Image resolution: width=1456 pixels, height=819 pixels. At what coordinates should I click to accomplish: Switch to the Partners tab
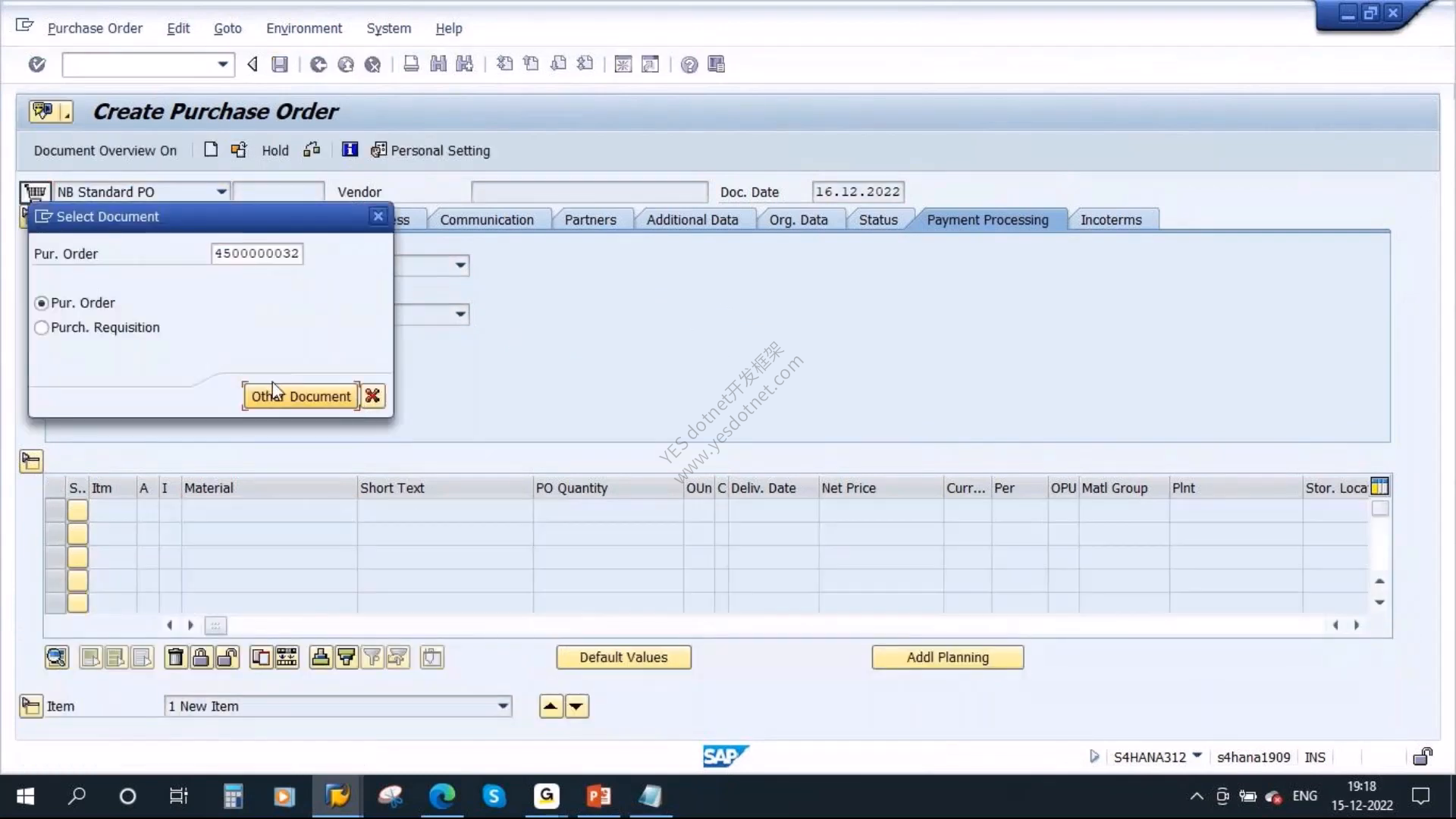590,220
